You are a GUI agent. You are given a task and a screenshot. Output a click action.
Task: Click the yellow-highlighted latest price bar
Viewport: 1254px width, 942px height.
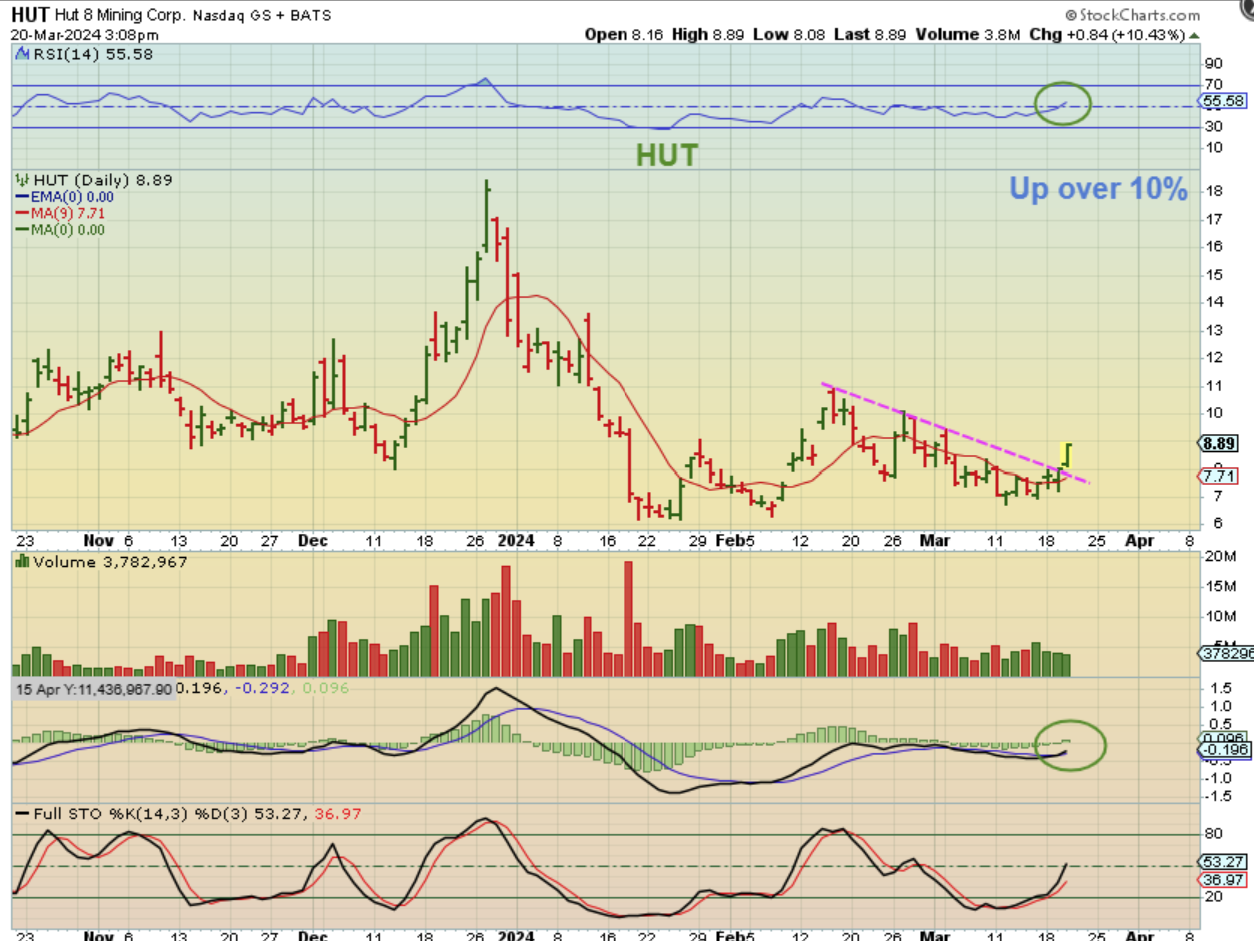click(x=1067, y=456)
